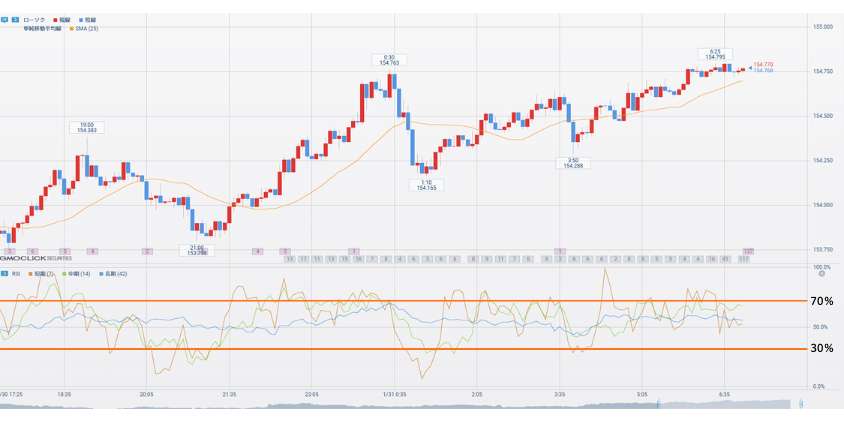Click the 0:30 high price label 154.763
Screen dimensions: 844x422
pos(390,60)
